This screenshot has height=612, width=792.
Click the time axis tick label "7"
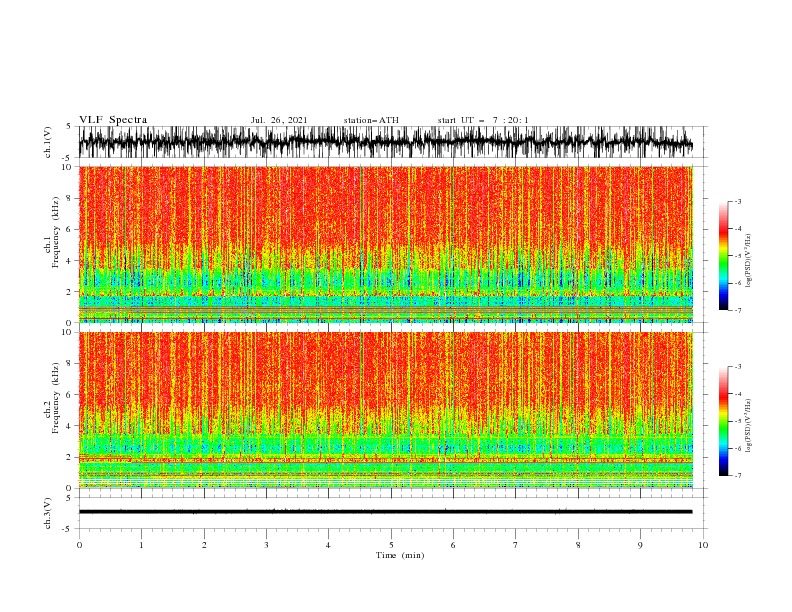pyautogui.click(x=516, y=545)
